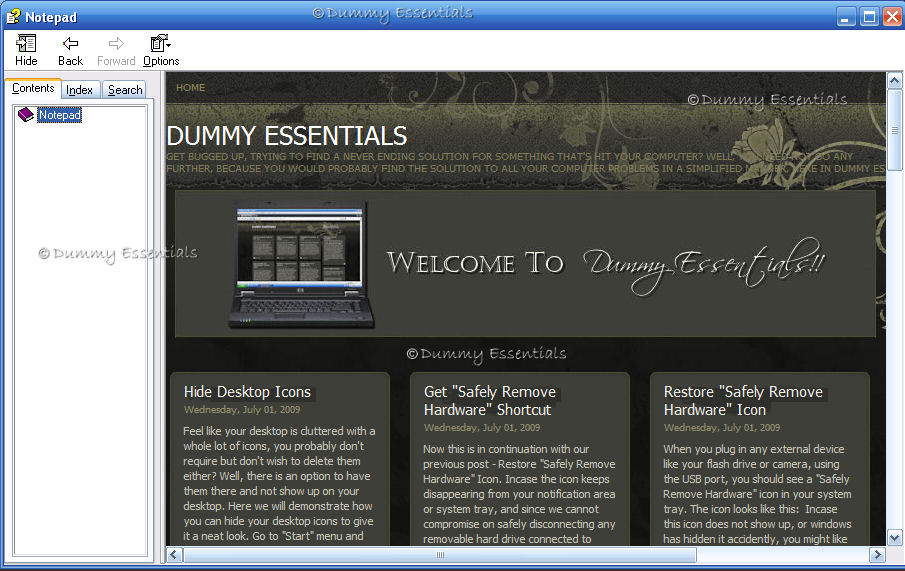Open the Hide Desktop Icons article

click(x=247, y=392)
